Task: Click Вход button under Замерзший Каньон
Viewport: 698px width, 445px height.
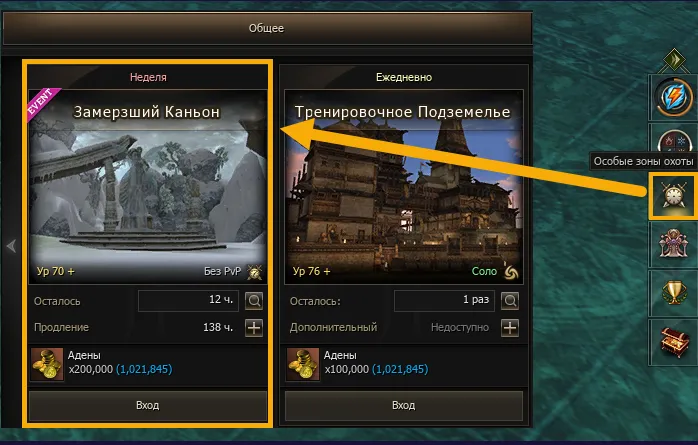Action: tap(148, 405)
